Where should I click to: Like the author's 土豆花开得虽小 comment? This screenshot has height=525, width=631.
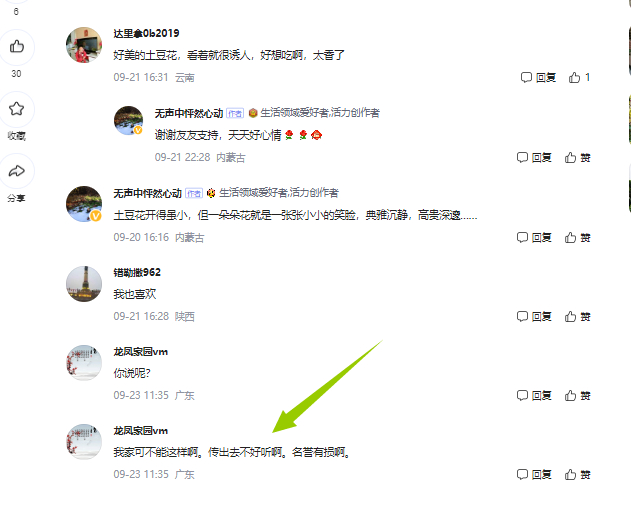577,238
